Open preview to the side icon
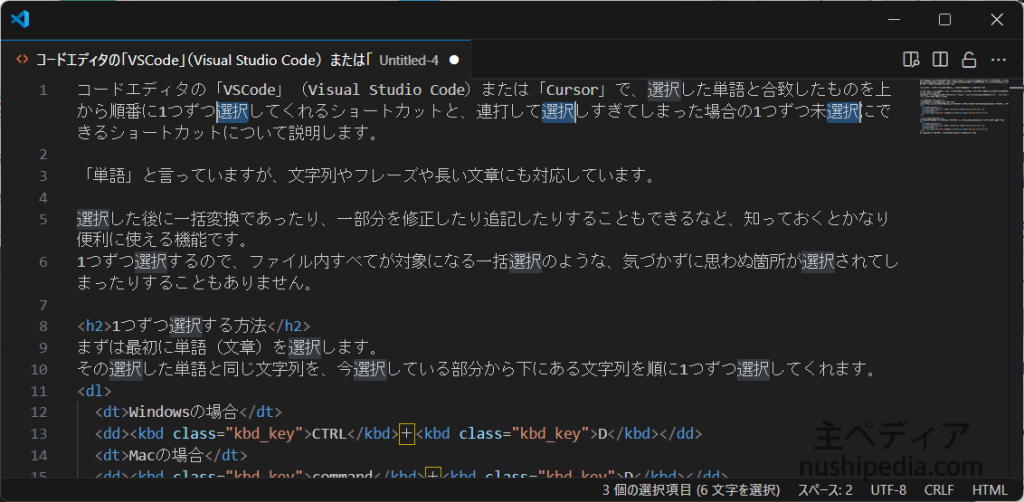Screen dimensions: 1024x502 coord(912,60)
